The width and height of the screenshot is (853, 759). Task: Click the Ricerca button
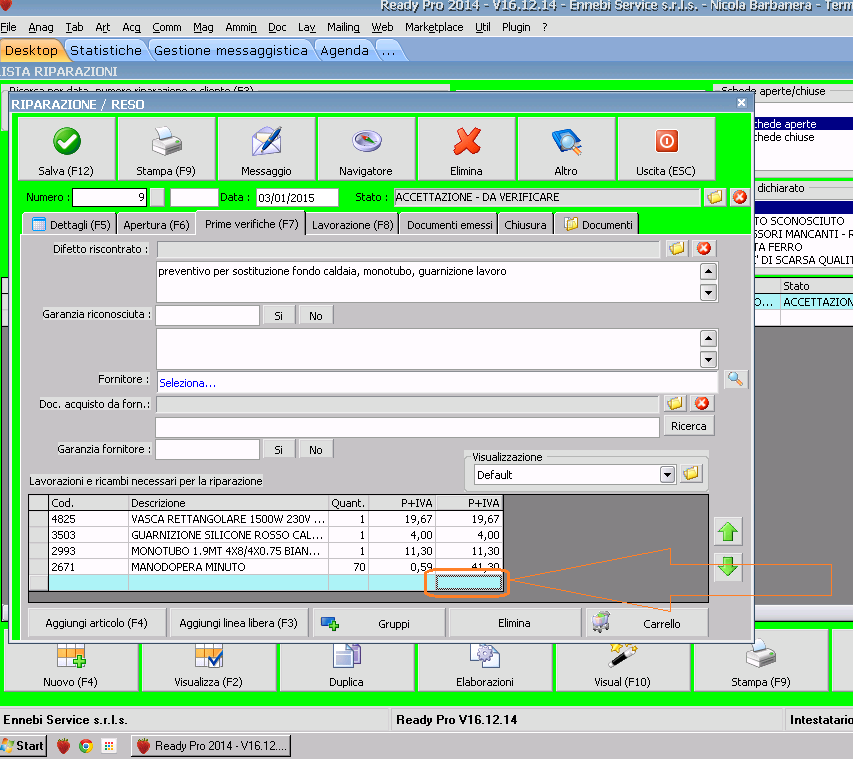pos(689,426)
